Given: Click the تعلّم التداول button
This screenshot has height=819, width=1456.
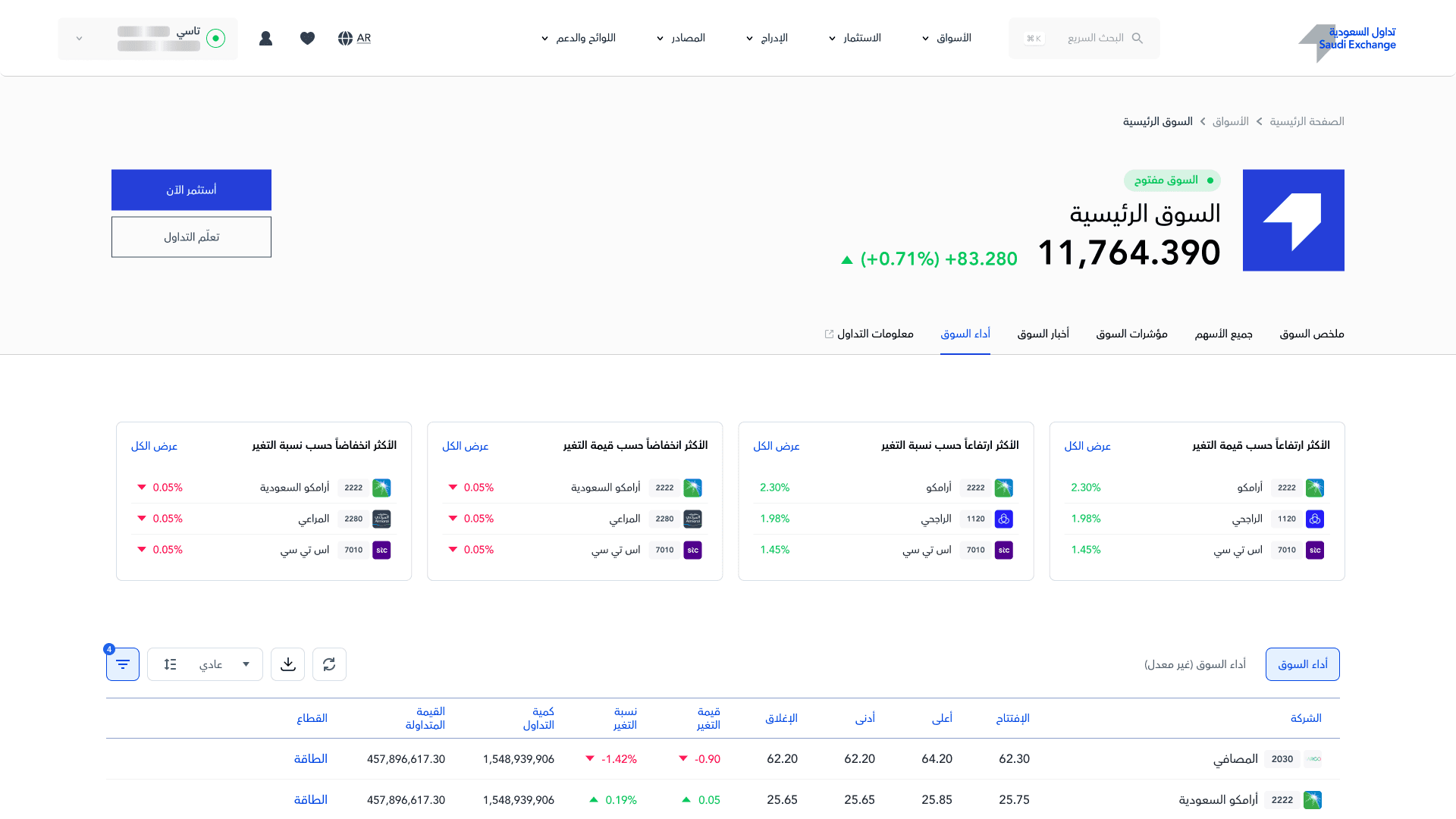Looking at the screenshot, I should click(191, 237).
